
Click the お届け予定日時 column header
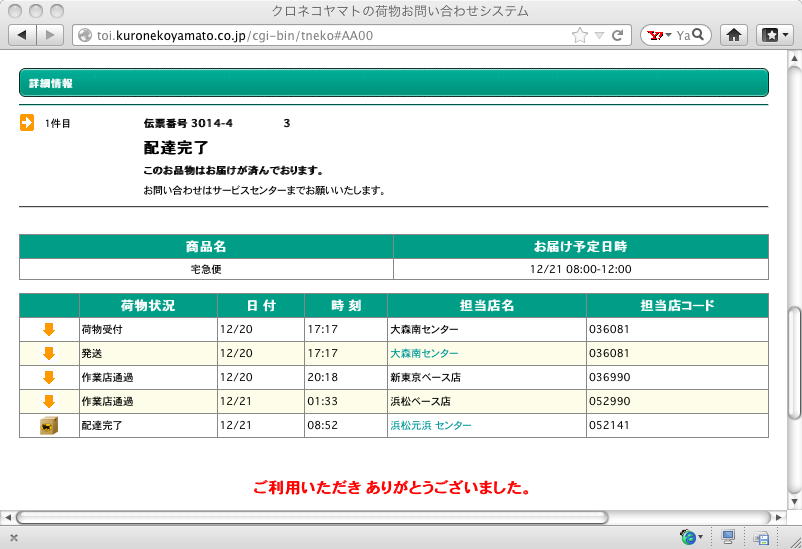pyautogui.click(x=581, y=247)
